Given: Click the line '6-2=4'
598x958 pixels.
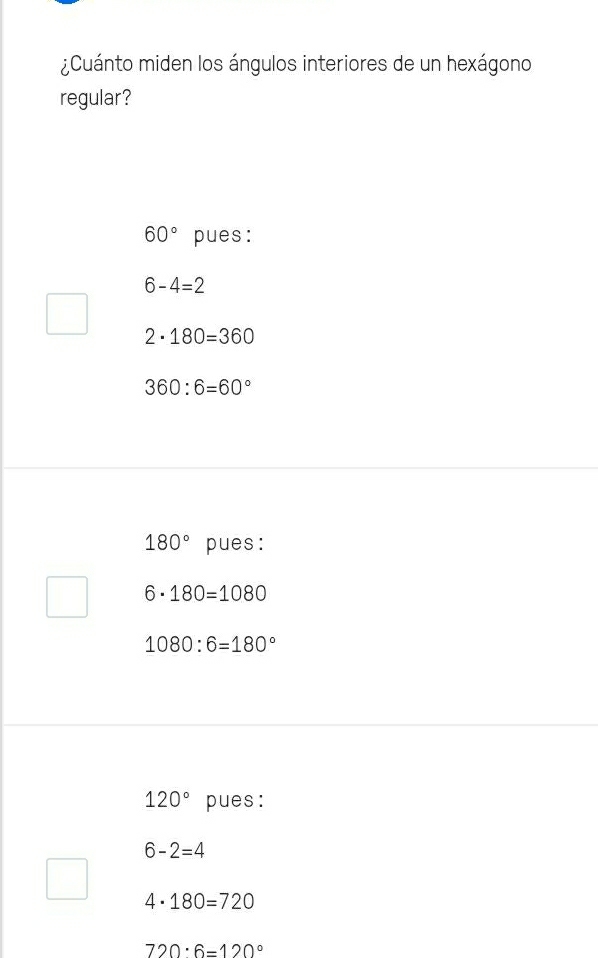Looking at the screenshot, I should tap(175, 850).
